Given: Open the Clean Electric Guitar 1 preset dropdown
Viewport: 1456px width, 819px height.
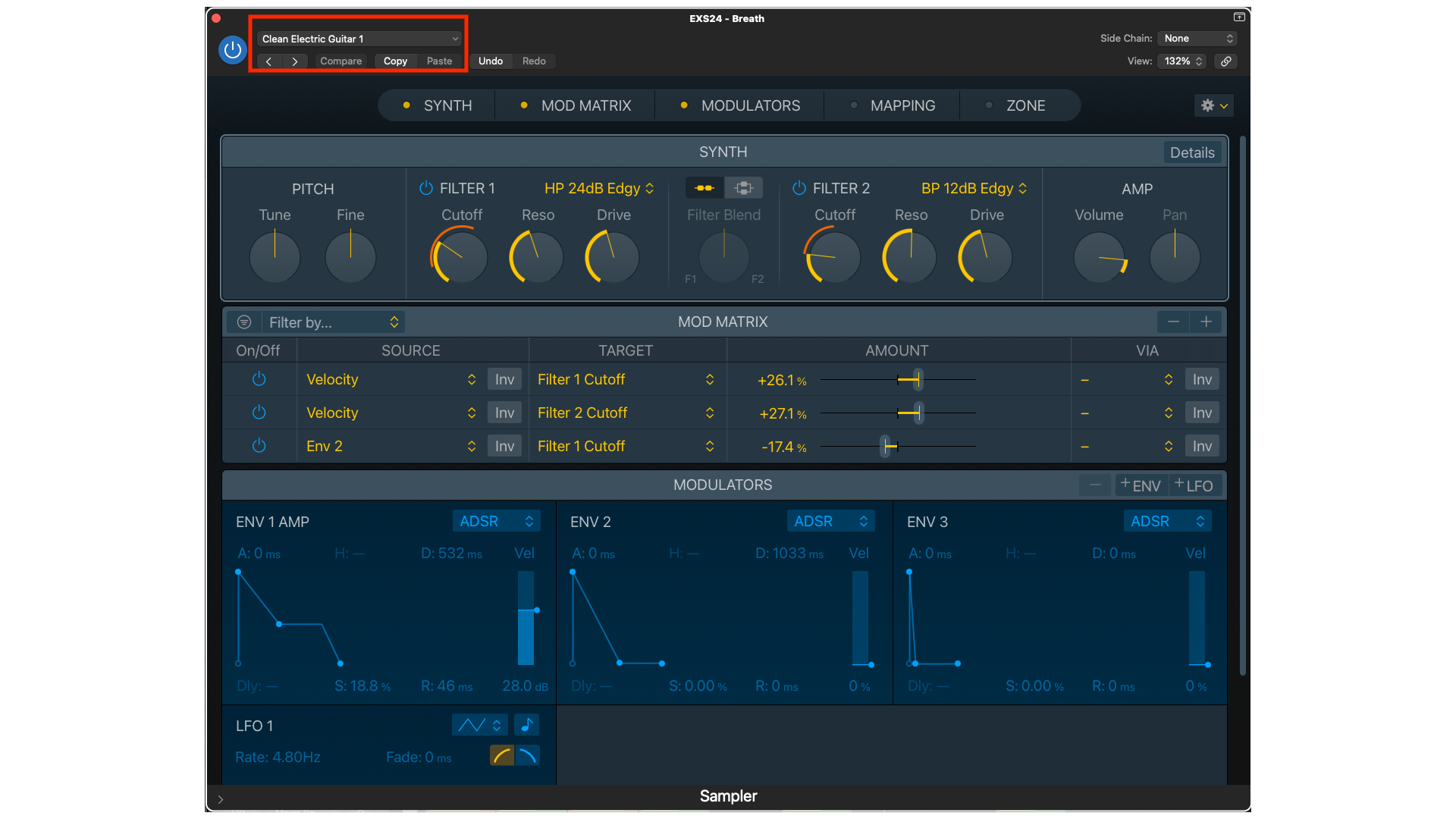Looking at the screenshot, I should (x=359, y=39).
